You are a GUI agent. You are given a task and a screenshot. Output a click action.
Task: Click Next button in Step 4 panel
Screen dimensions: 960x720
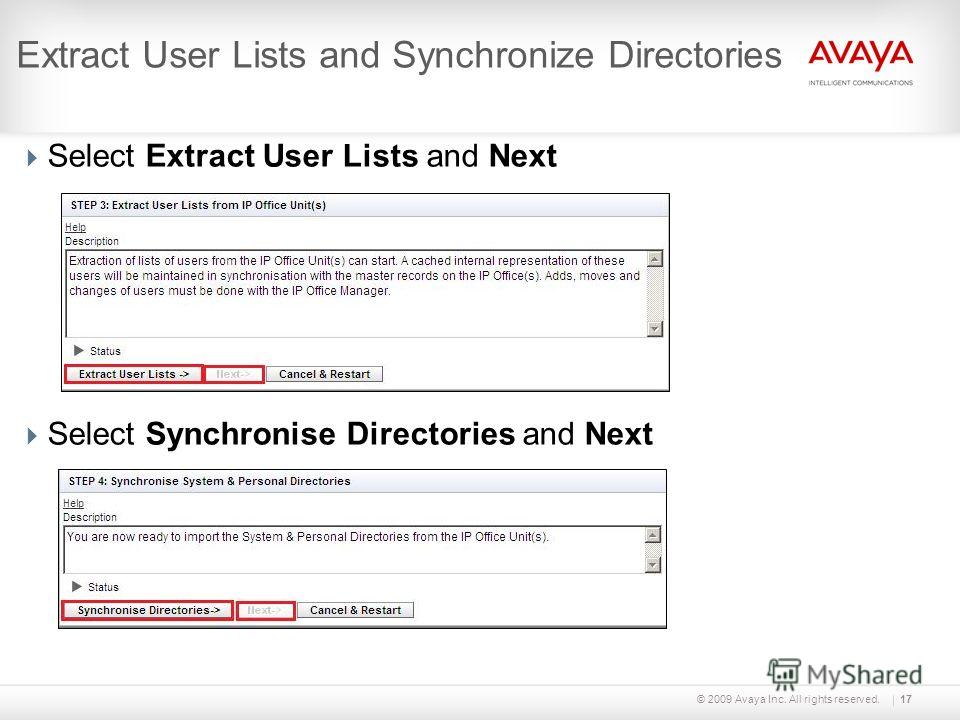coord(266,610)
